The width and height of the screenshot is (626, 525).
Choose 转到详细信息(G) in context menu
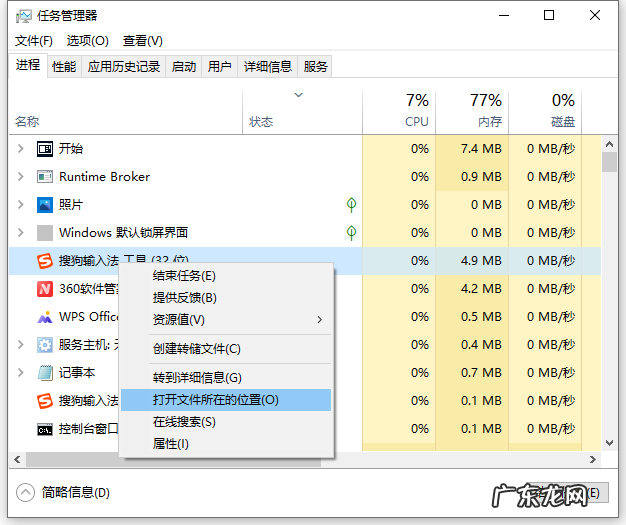(226, 378)
